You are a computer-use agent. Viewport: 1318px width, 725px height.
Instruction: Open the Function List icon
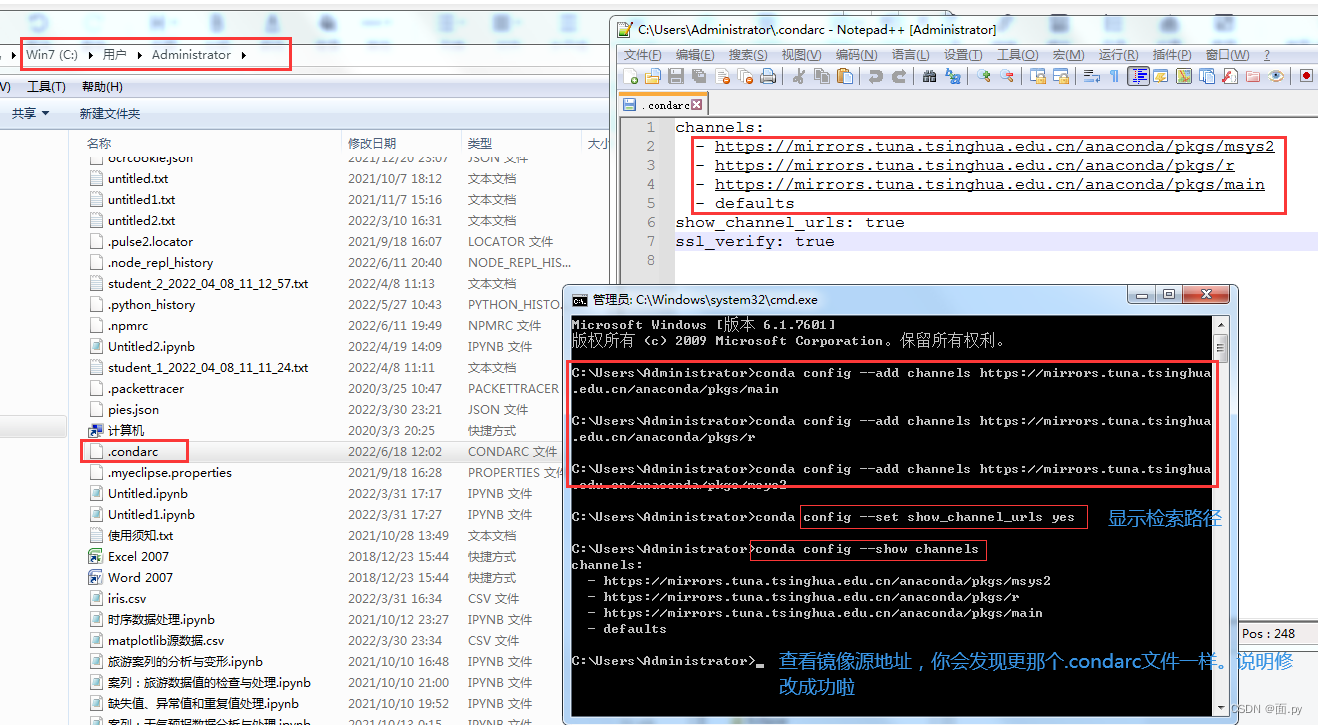tap(1230, 76)
